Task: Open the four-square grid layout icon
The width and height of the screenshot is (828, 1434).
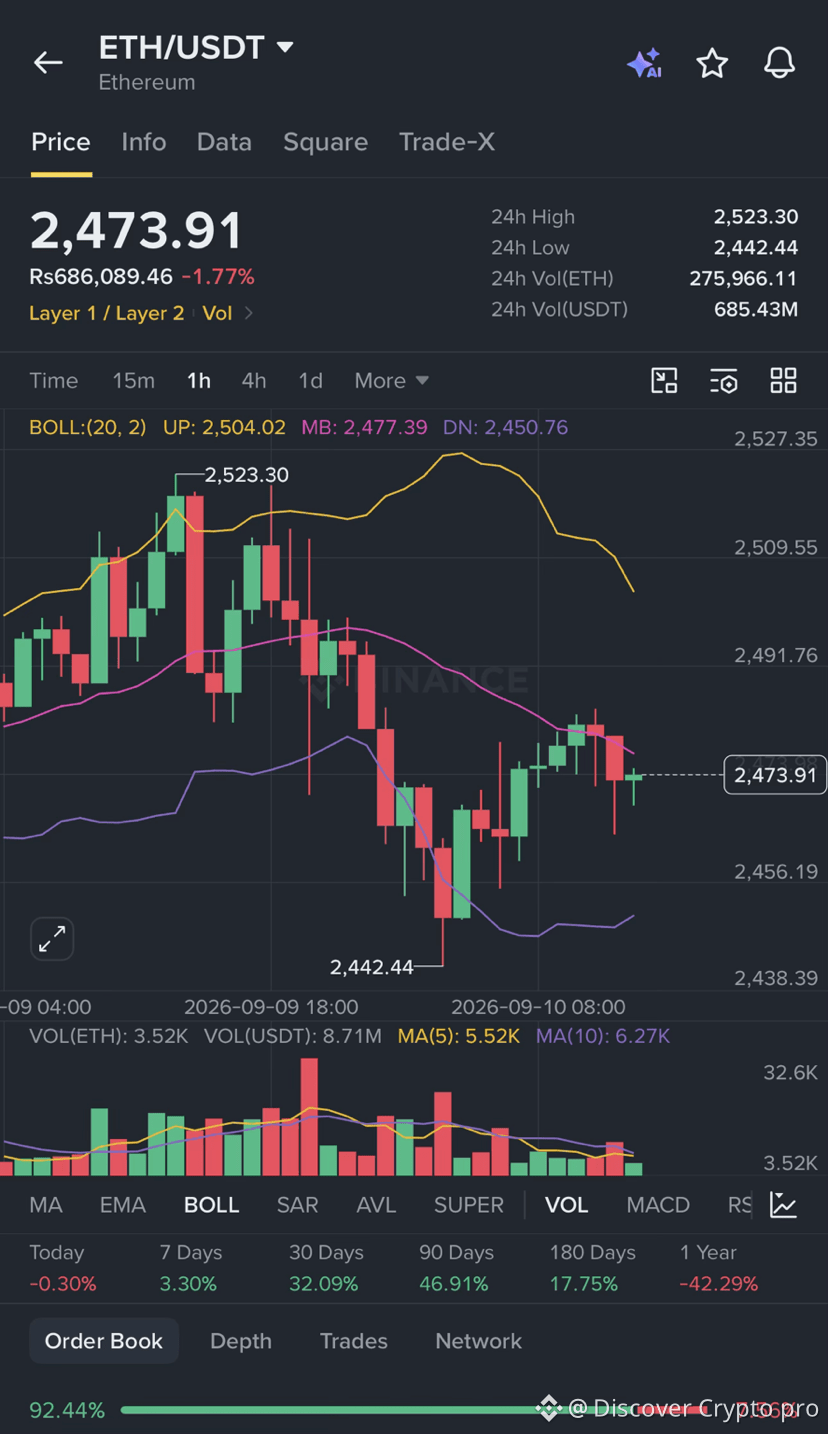Action: 783,380
